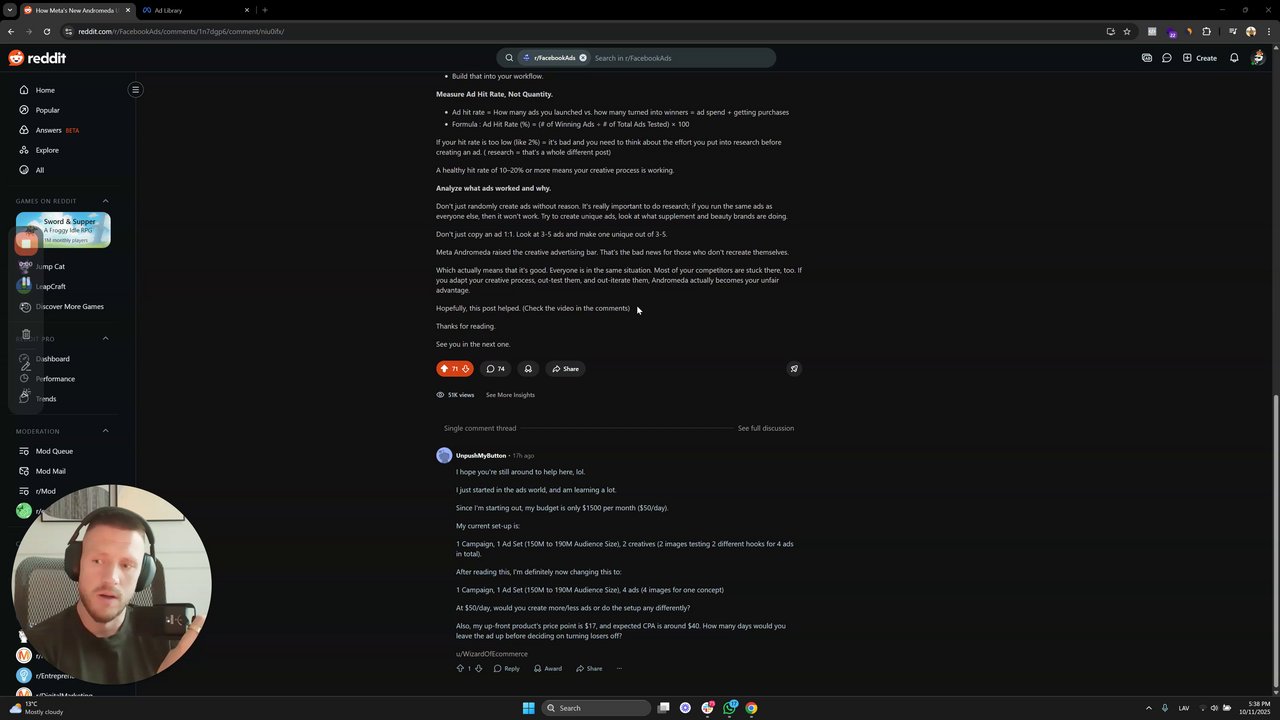Viewport: 1280px width, 720px height.
Task: Upvote the main post
Action: point(444,369)
